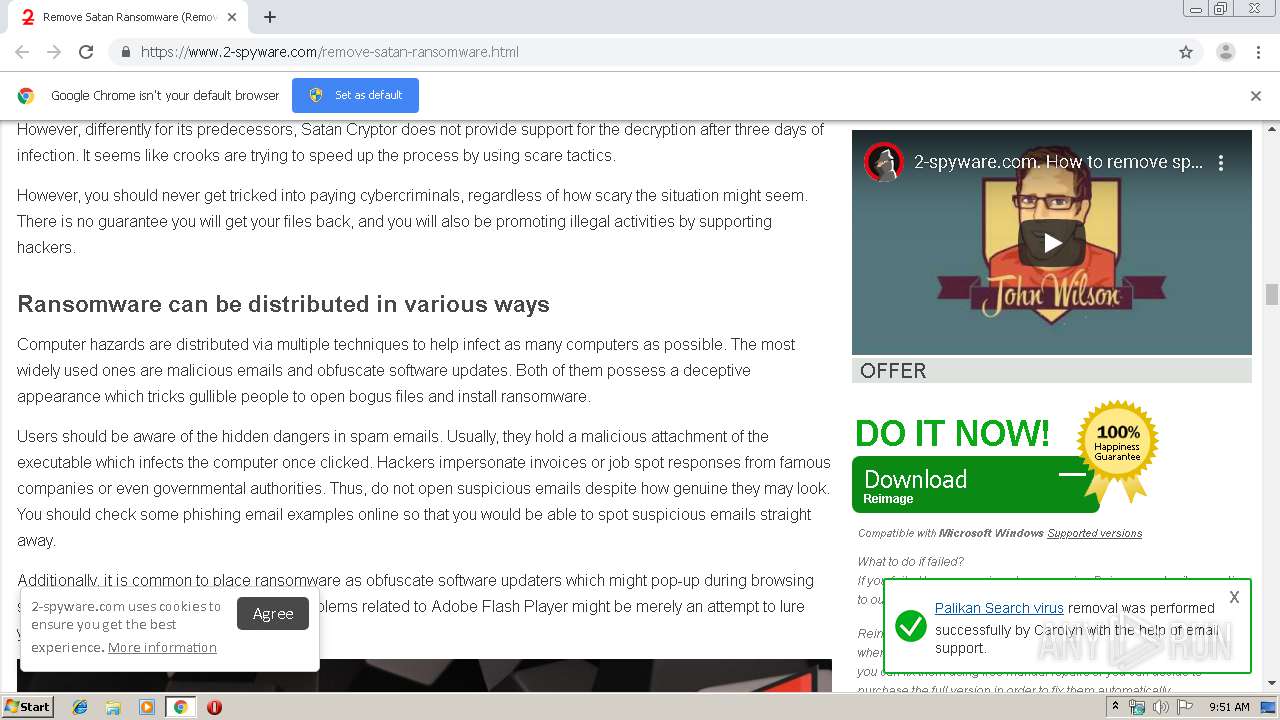Play the 2-spyware video
The image size is (1280, 720).
click(x=1052, y=242)
